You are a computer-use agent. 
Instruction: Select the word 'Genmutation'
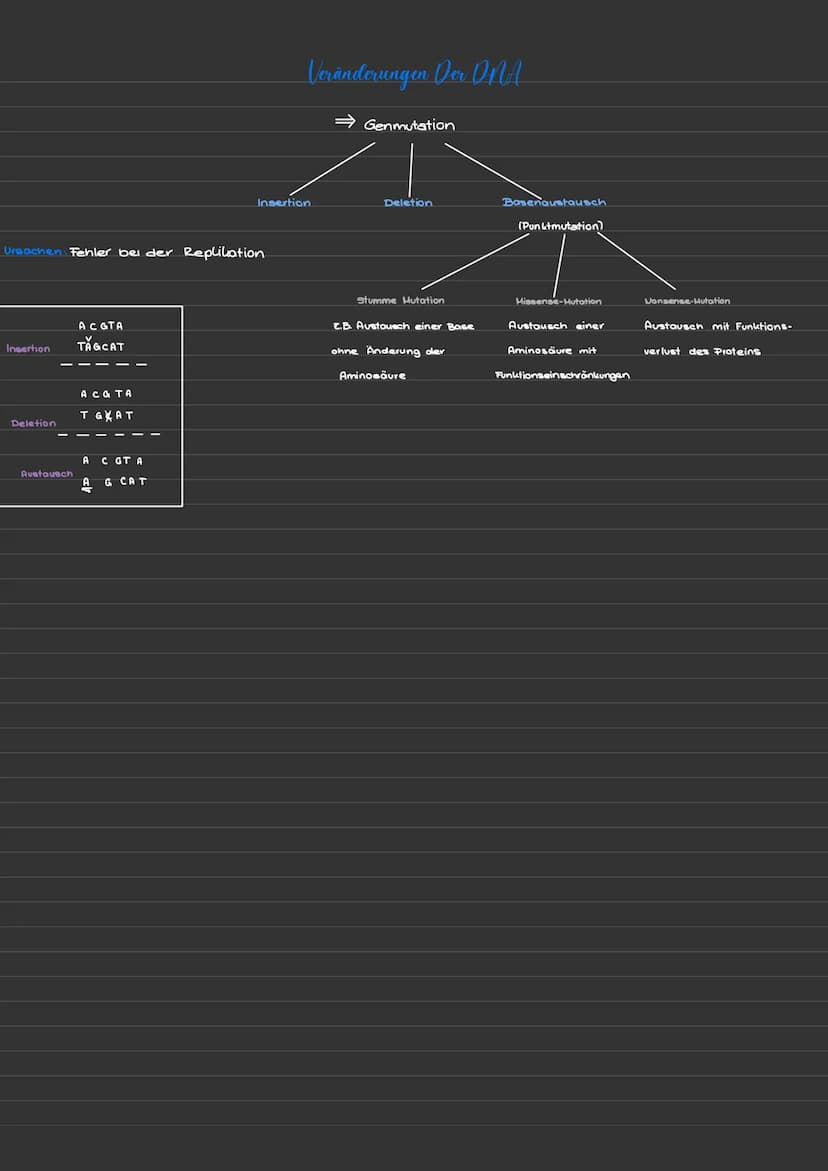coord(409,125)
